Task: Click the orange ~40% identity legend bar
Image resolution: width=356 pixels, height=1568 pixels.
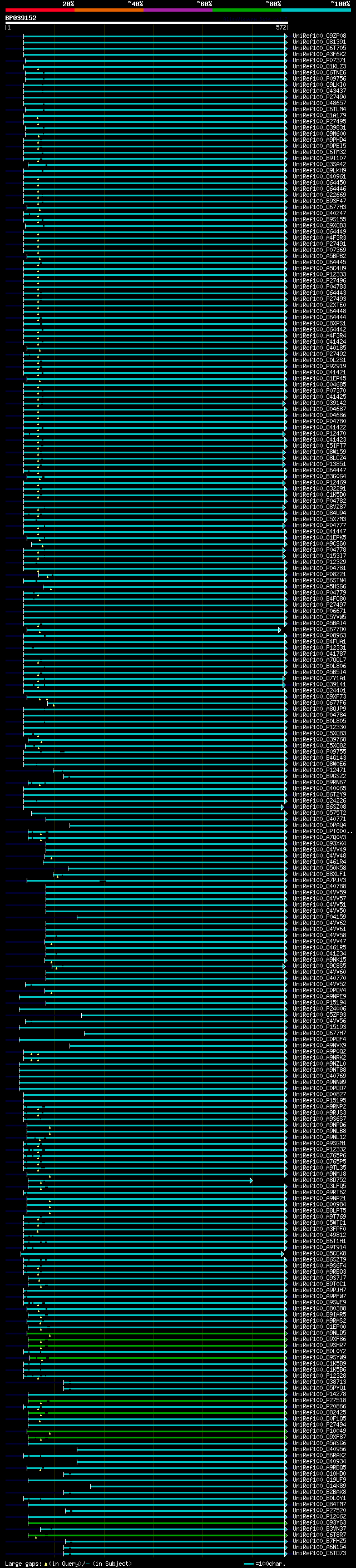Action: 109,10
